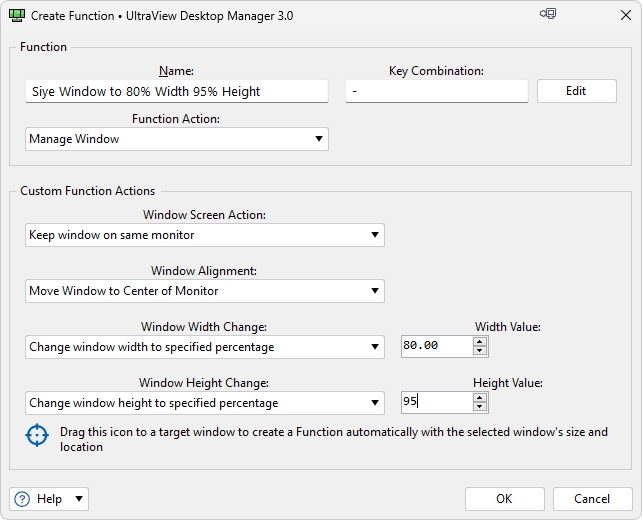Viewport: 642px width, 520px height.
Task: Decrease Width Value with down arrow
Action: tap(480, 351)
